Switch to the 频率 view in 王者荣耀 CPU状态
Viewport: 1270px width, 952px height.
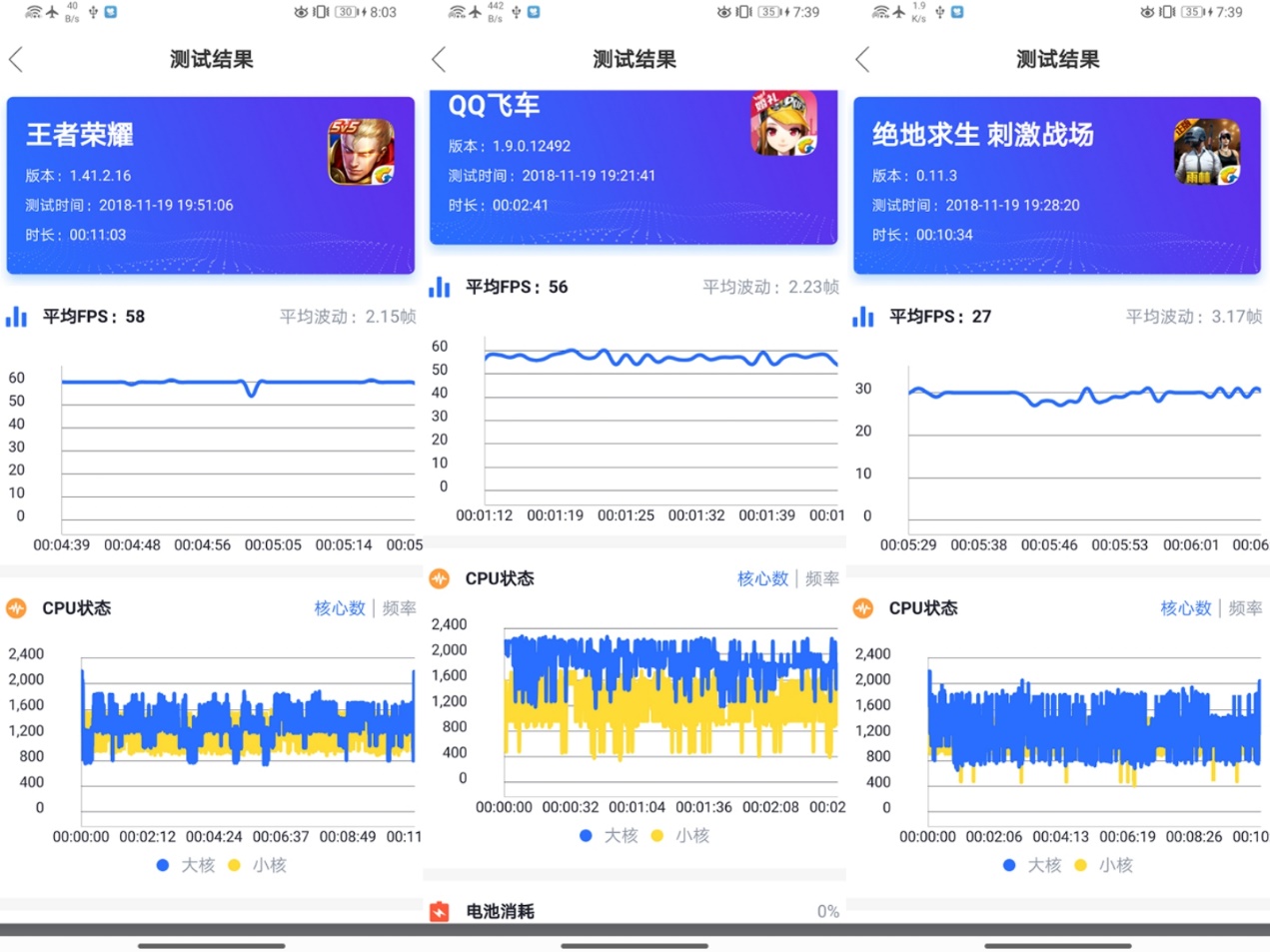(399, 607)
